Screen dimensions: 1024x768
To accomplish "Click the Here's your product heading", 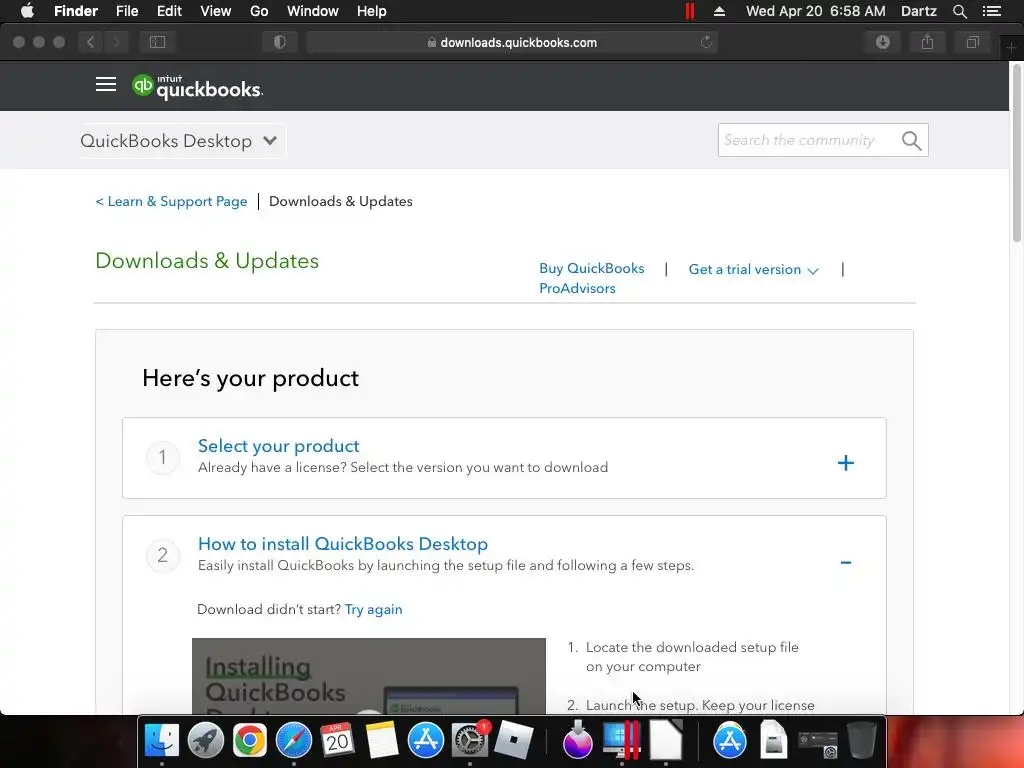I will click(x=251, y=378).
